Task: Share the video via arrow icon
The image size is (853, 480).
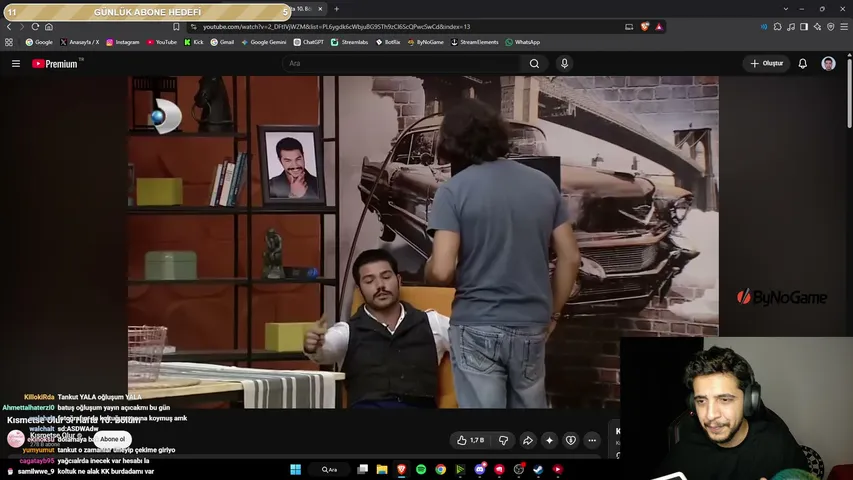Action: (528, 440)
